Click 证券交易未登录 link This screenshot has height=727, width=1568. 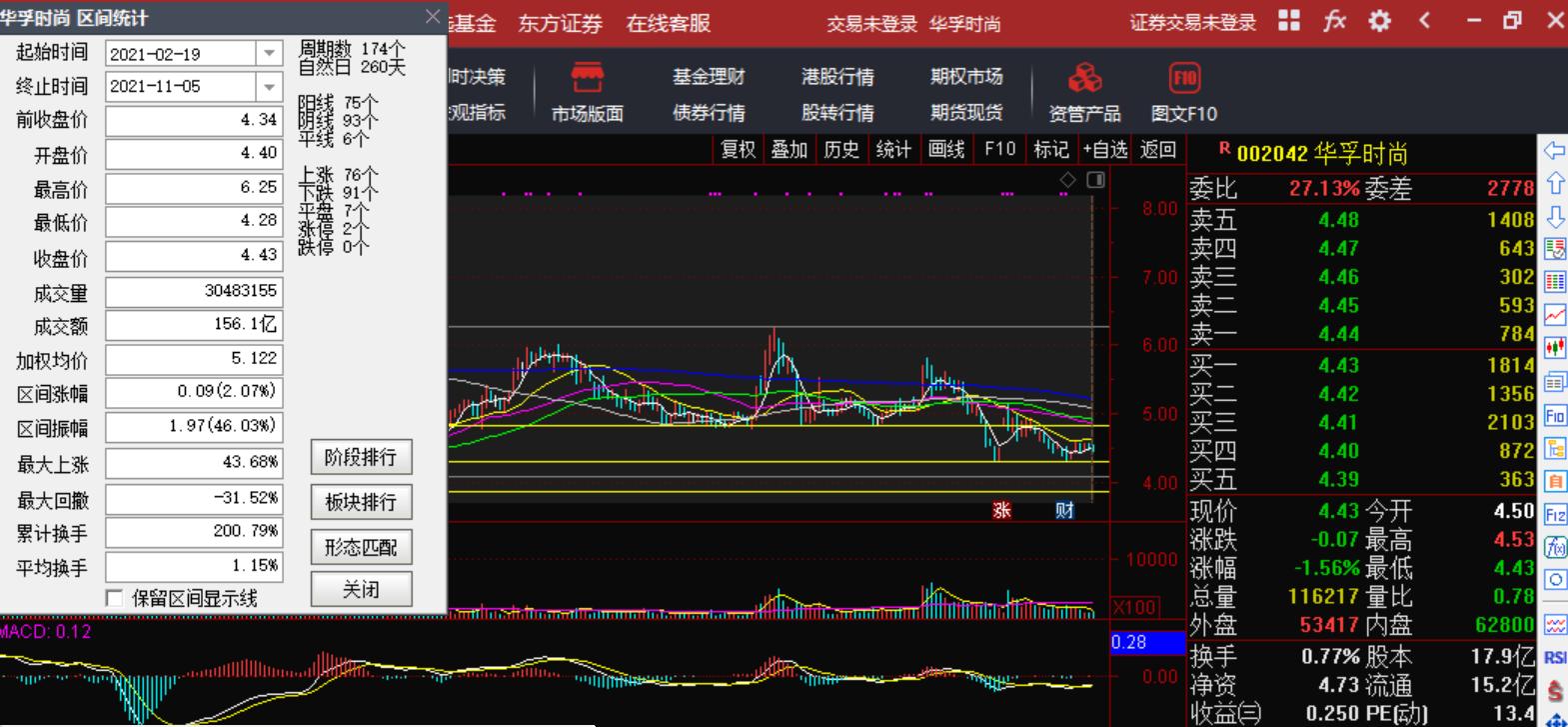click(1192, 23)
